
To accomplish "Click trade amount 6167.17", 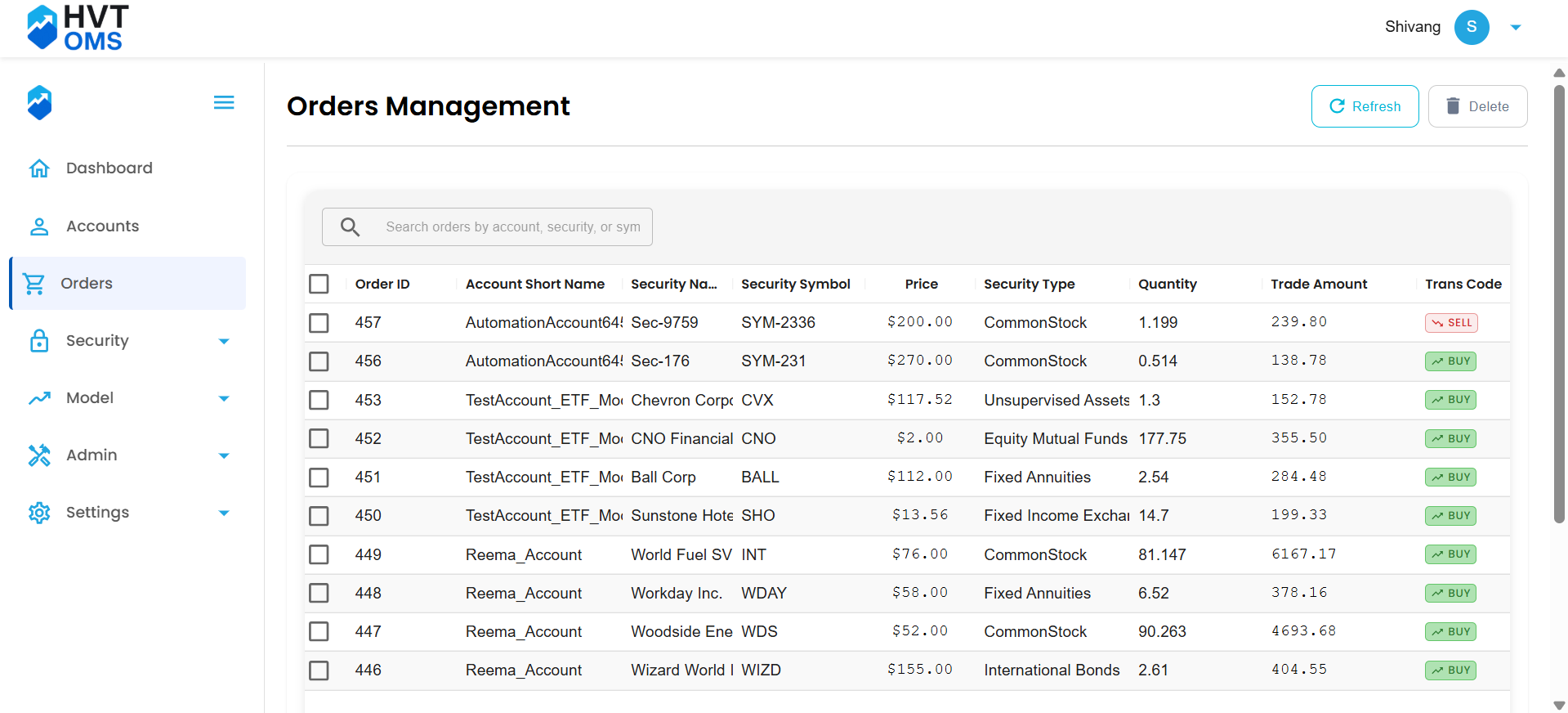I will coord(1303,554).
